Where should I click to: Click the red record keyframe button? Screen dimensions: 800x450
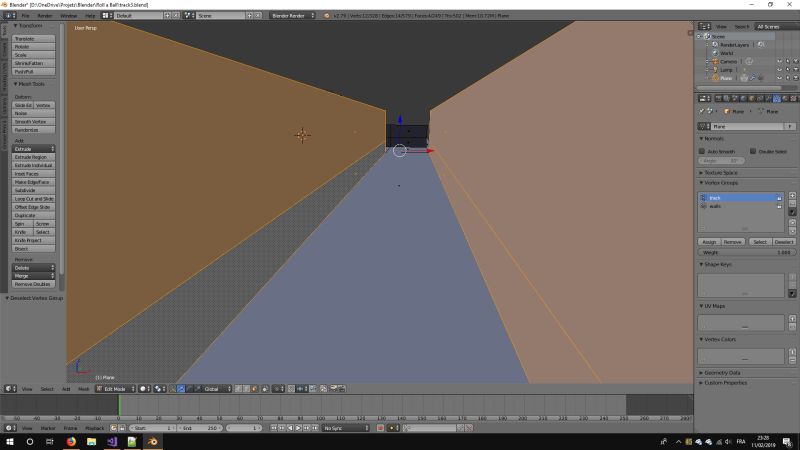[x=380, y=428]
